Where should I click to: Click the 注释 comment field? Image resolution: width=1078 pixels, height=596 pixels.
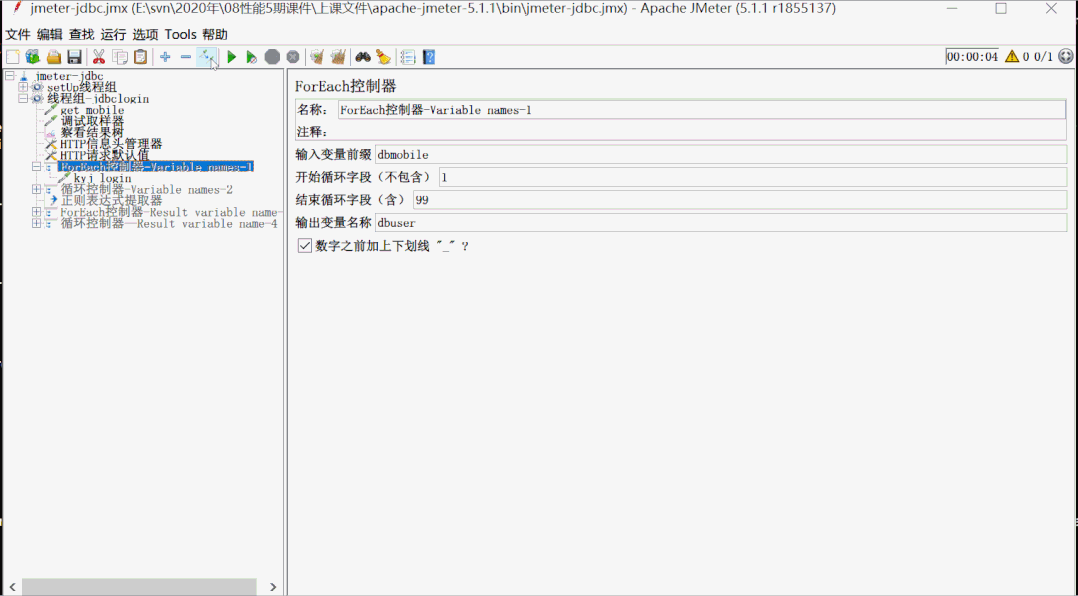701,132
